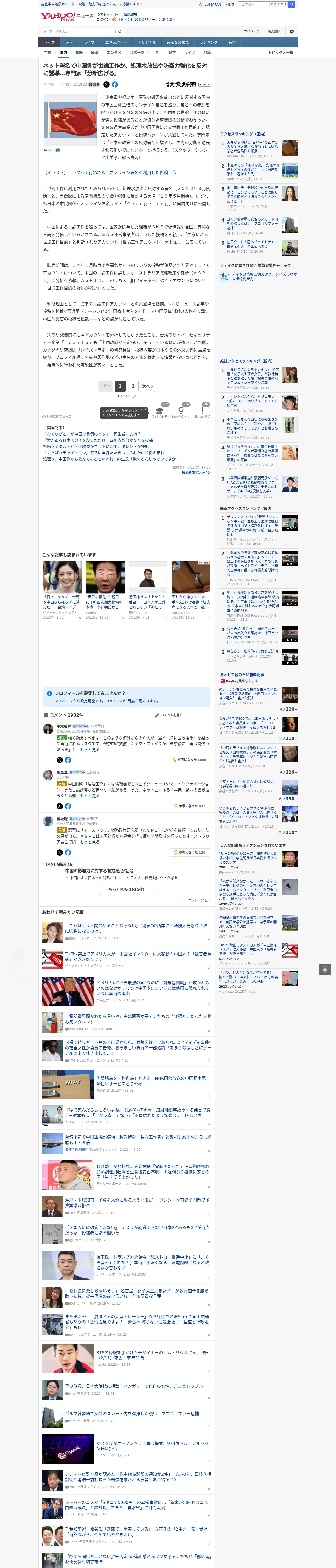Image resolution: width=336 pixels, height=1568 pixels.
Task: Share 川島真's comment on X
Action: pos(59,806)
